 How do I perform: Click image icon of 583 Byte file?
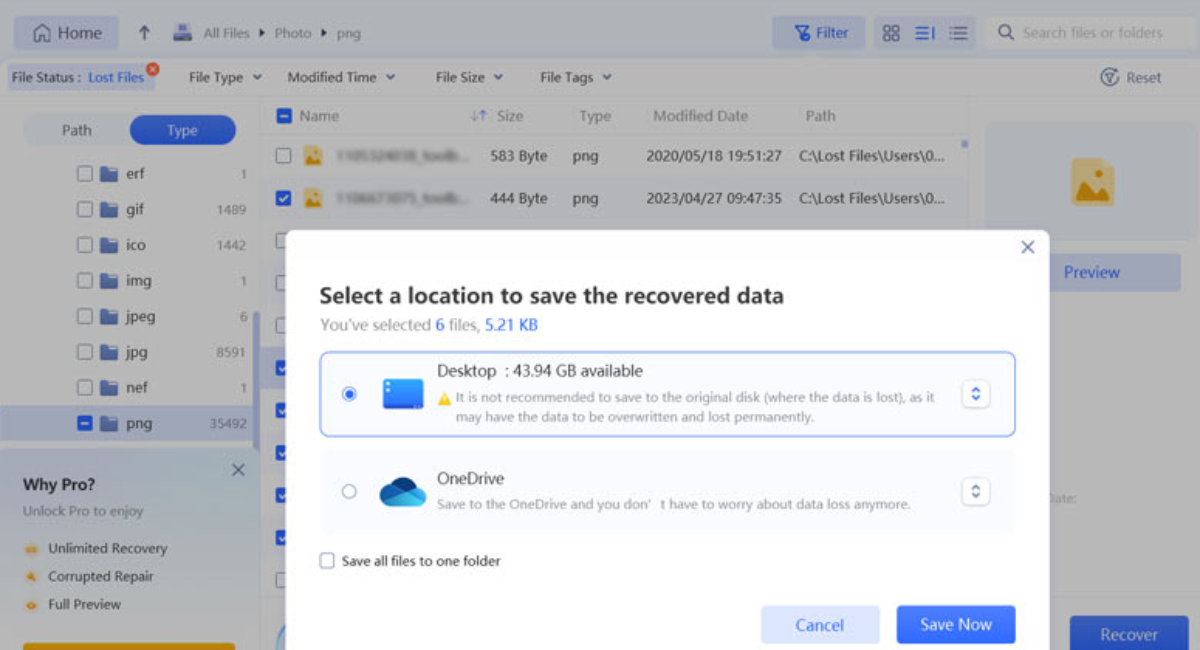(313, 156)
